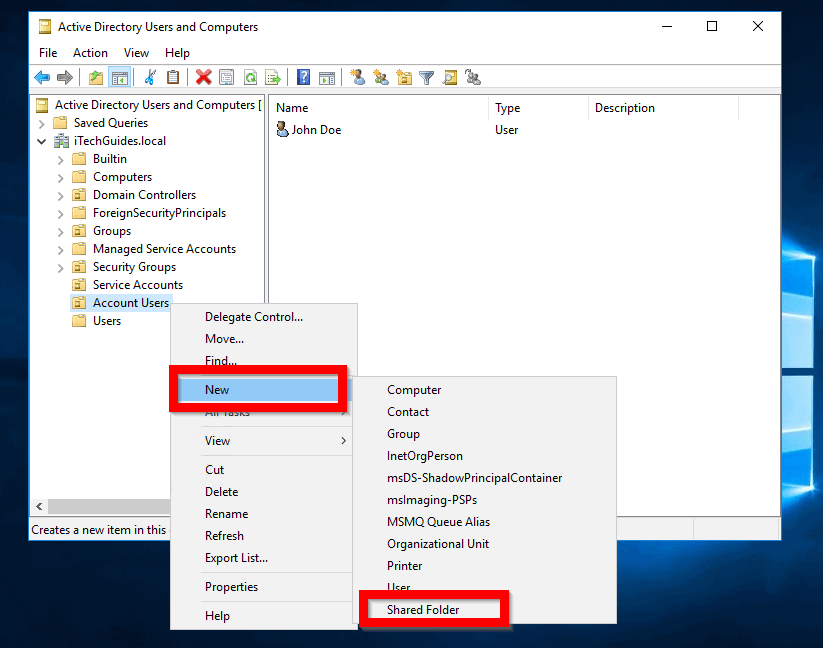
Task: Click the tree pane scroll left arrow
Action: (x=39, y=506)
